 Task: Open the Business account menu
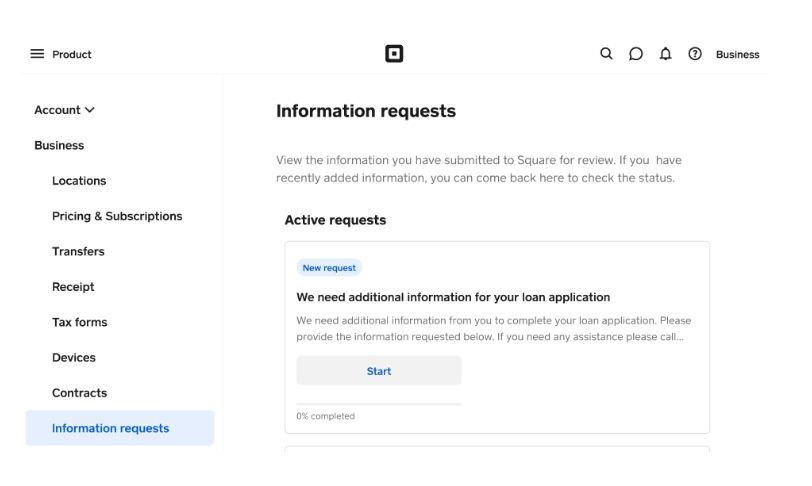(x=737, y=55)
